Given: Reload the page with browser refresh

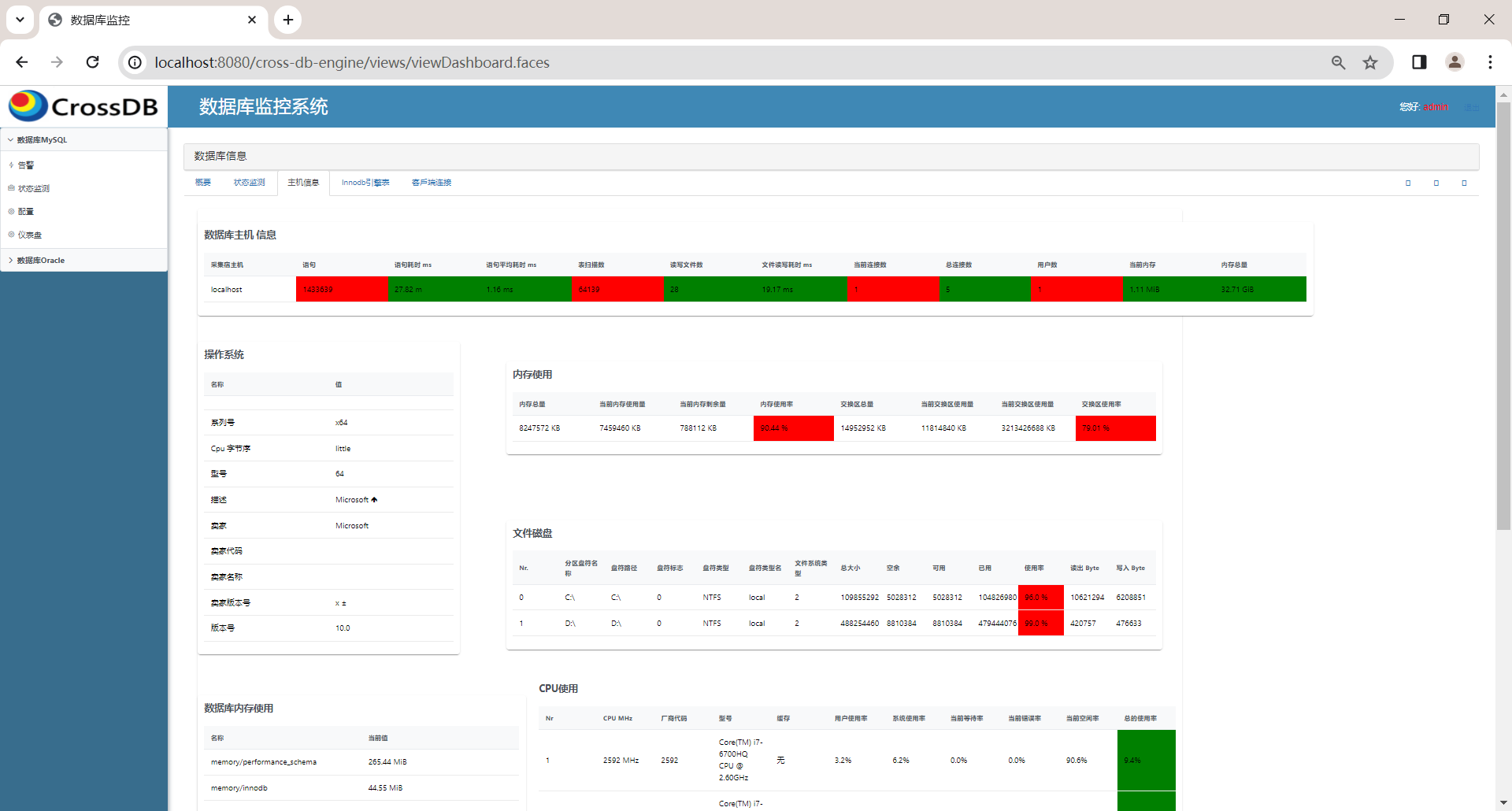Looking at the screenshot, I should click(92, 62).
